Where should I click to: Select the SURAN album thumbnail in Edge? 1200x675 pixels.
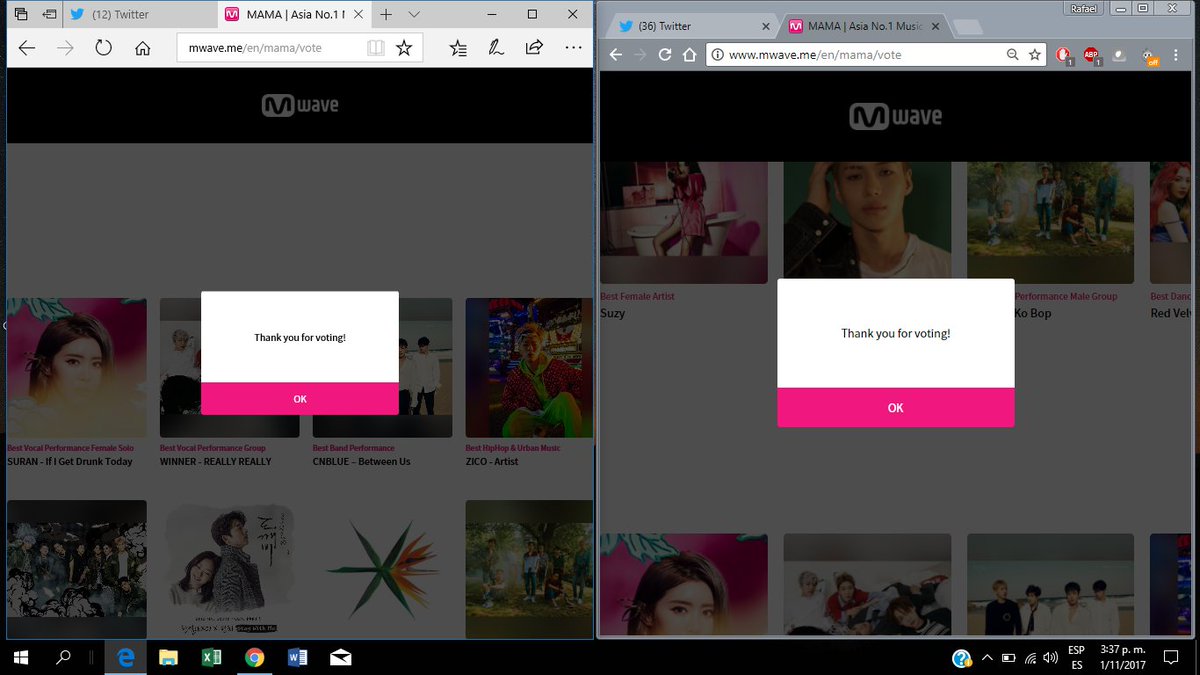click(x=77, y=367)
